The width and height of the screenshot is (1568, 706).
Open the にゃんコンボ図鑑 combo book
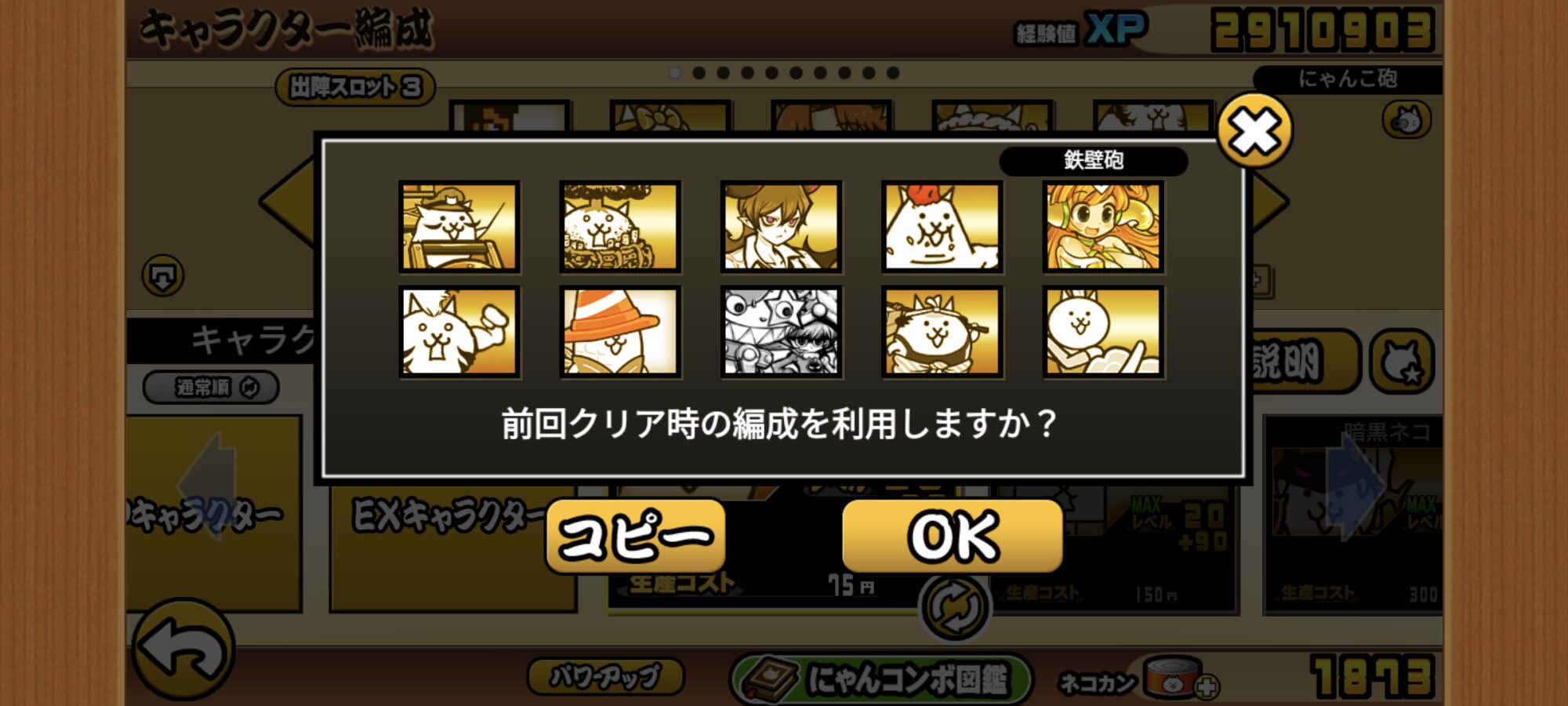coord(881,679)
